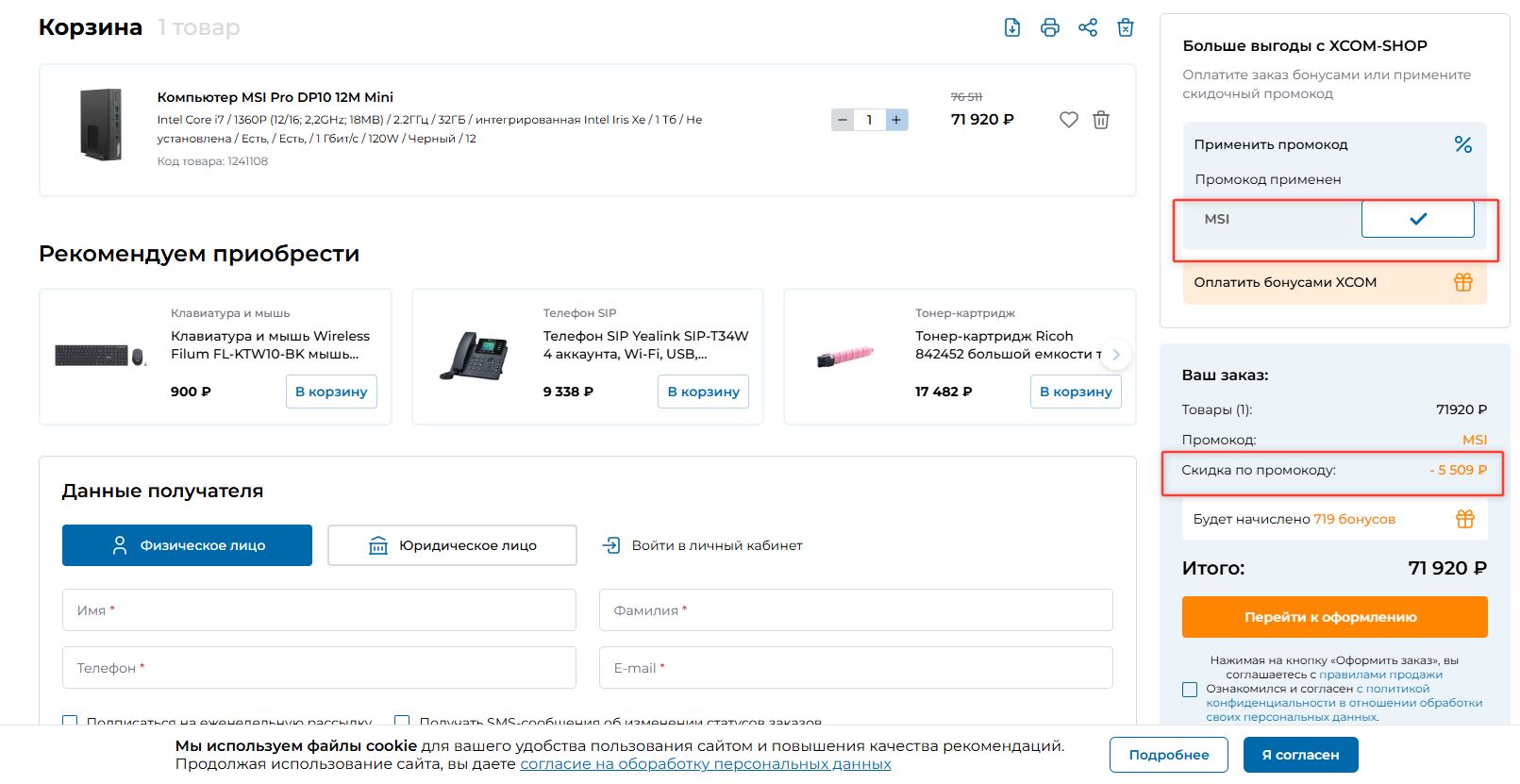Expand the Применить промокод section
This screenshot has width=1520, height=784.
(x=1271, y=144)
